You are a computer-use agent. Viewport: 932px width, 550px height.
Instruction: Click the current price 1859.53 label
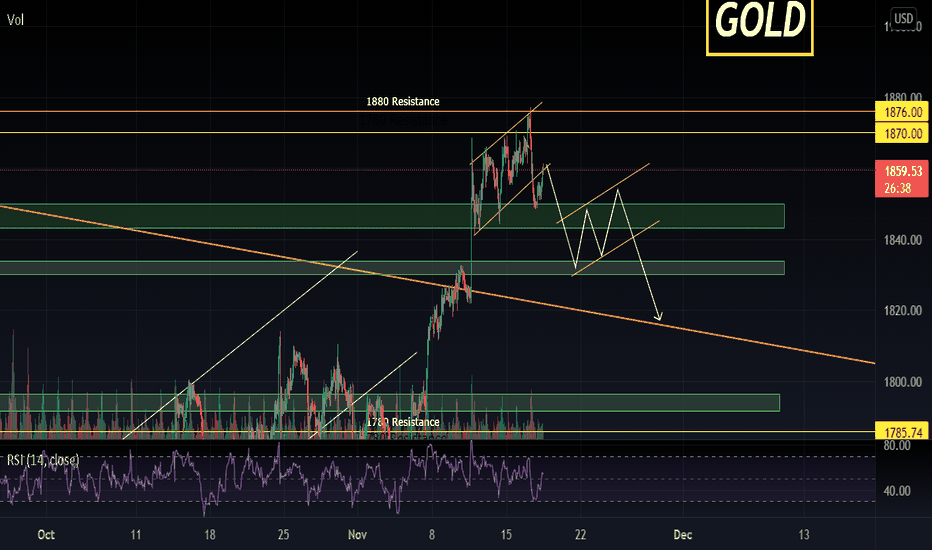[x=902, y=171]
